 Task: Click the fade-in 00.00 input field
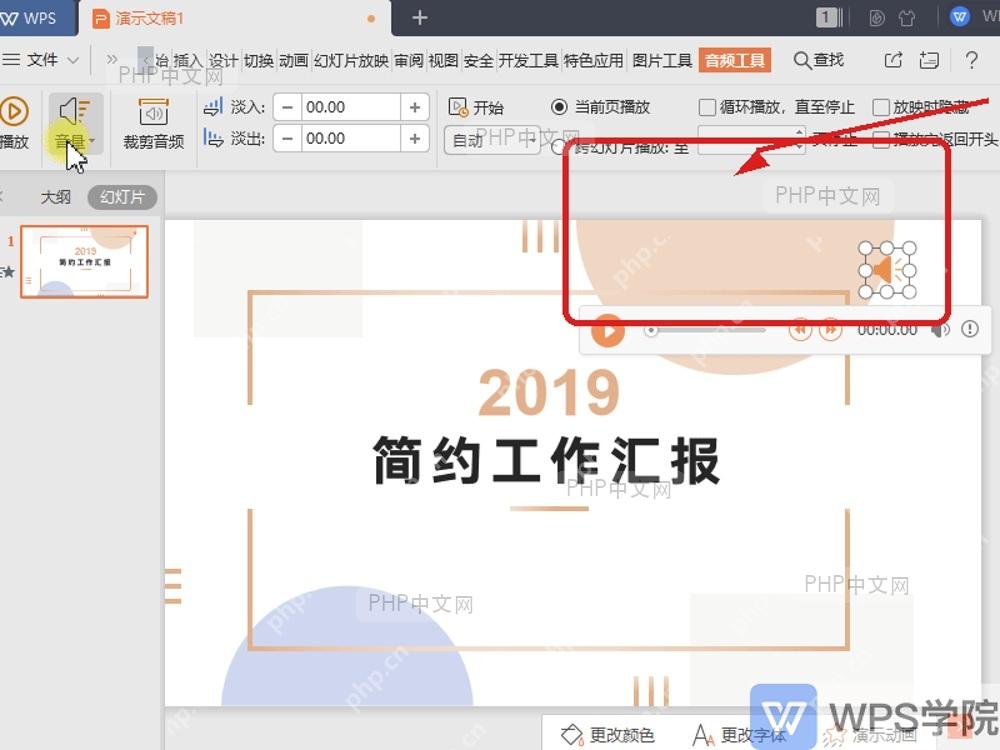[x=351, y=107]
